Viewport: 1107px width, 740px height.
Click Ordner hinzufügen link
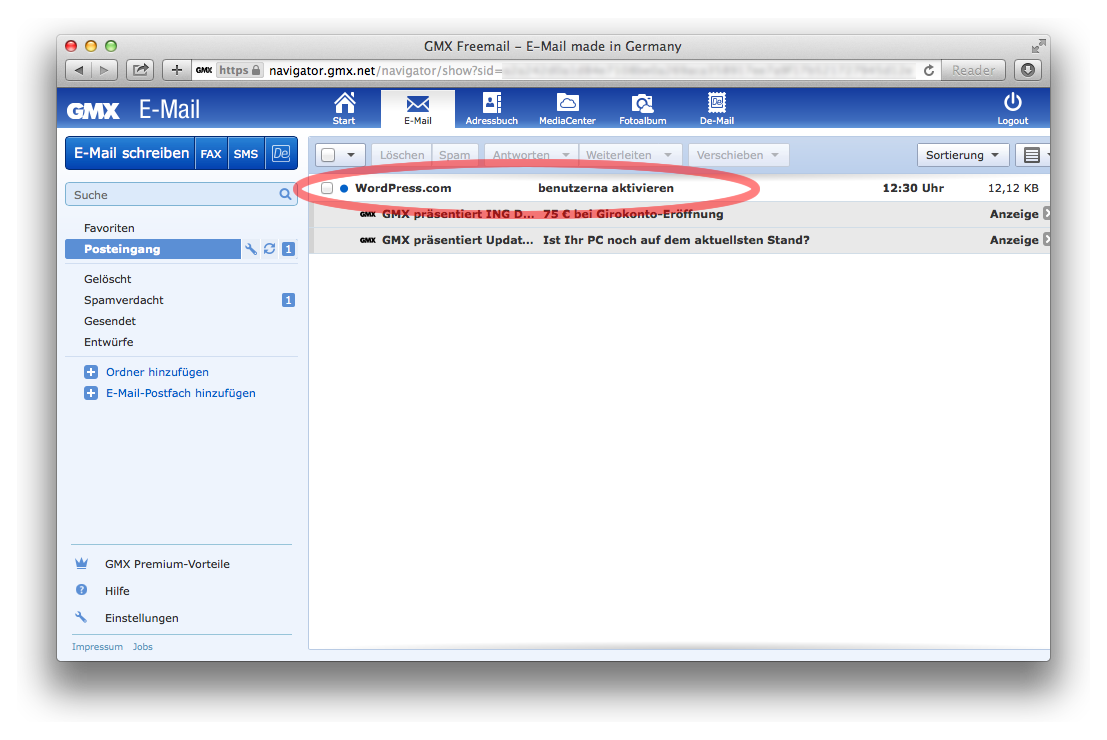(157, 372)
